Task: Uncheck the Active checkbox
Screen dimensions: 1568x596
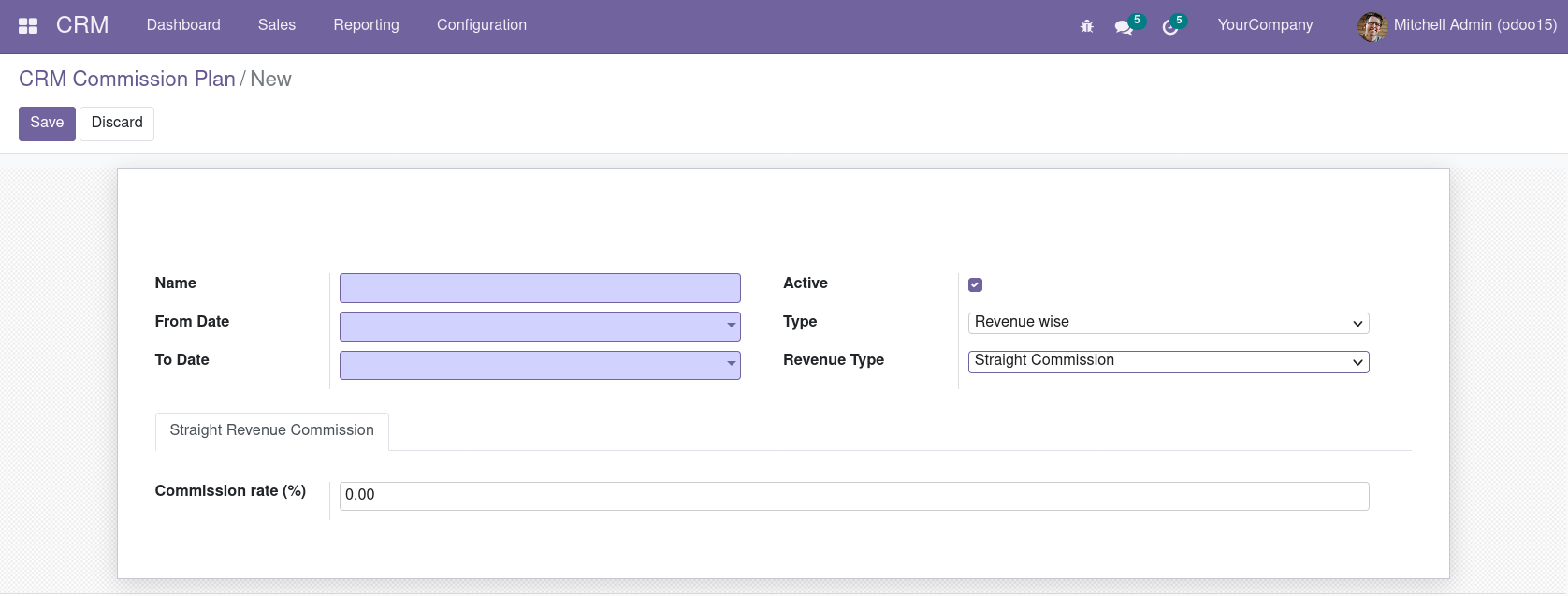Action: coord(975,284)
